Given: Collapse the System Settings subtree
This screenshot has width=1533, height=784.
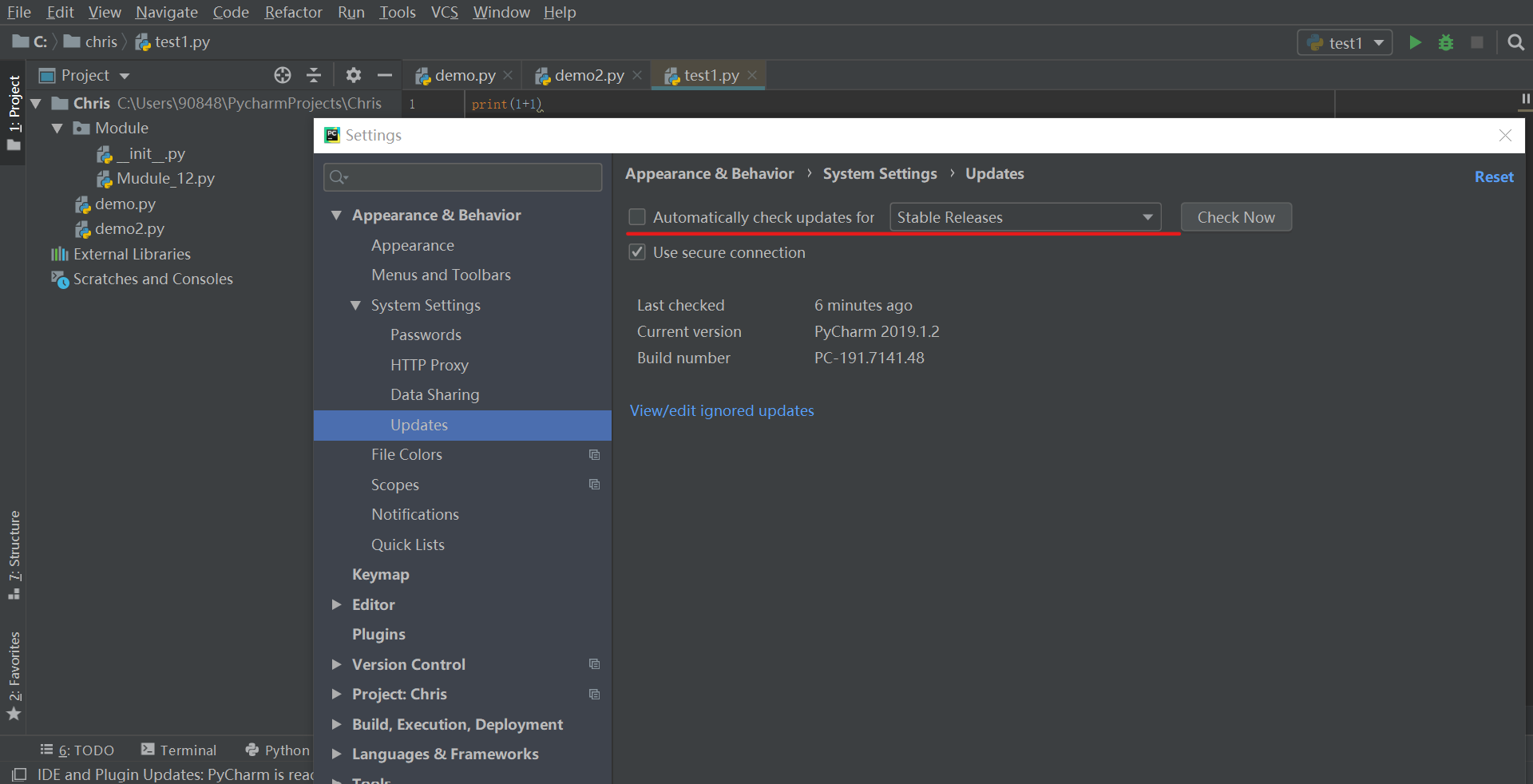Looking at the screenshot, I should click(356, 305).
